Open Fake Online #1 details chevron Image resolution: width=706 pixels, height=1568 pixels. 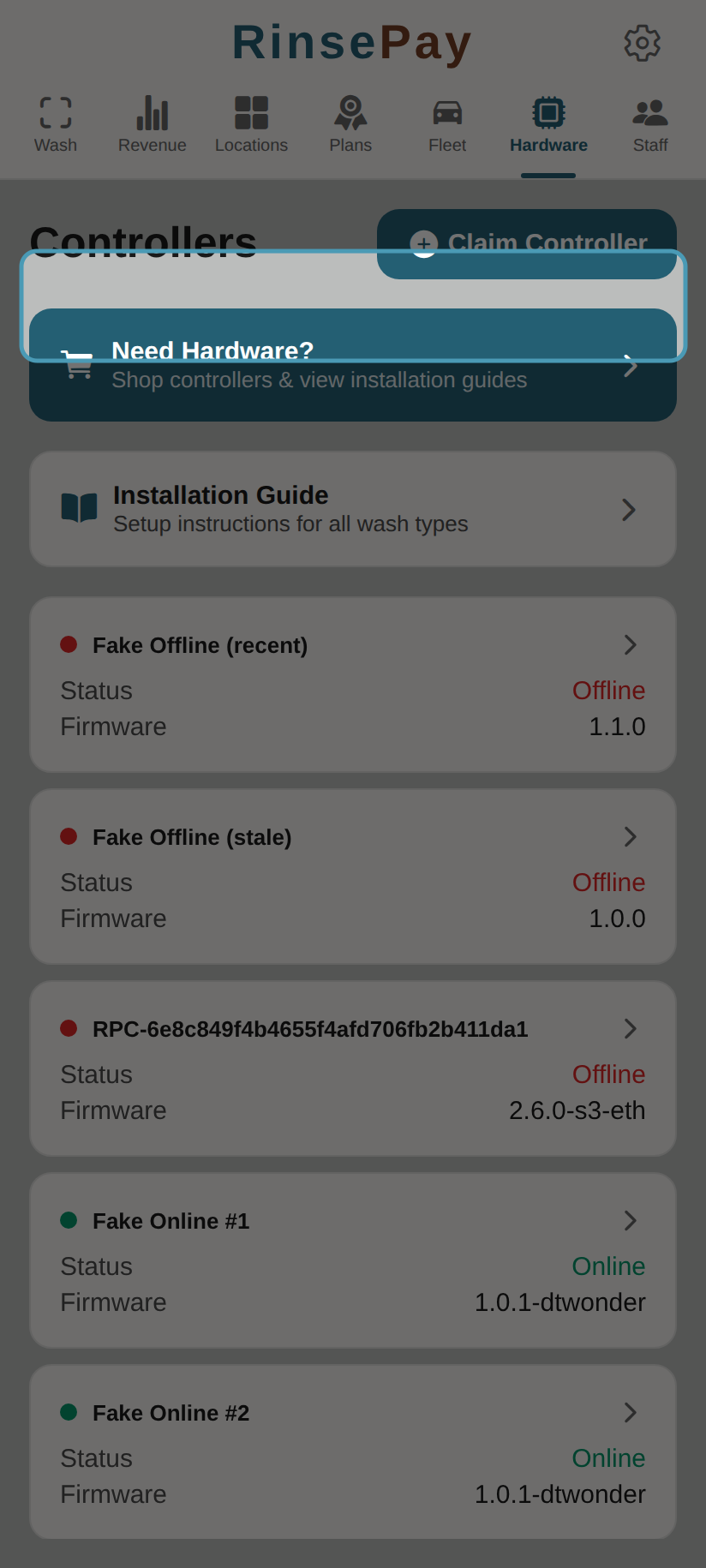631,1221
